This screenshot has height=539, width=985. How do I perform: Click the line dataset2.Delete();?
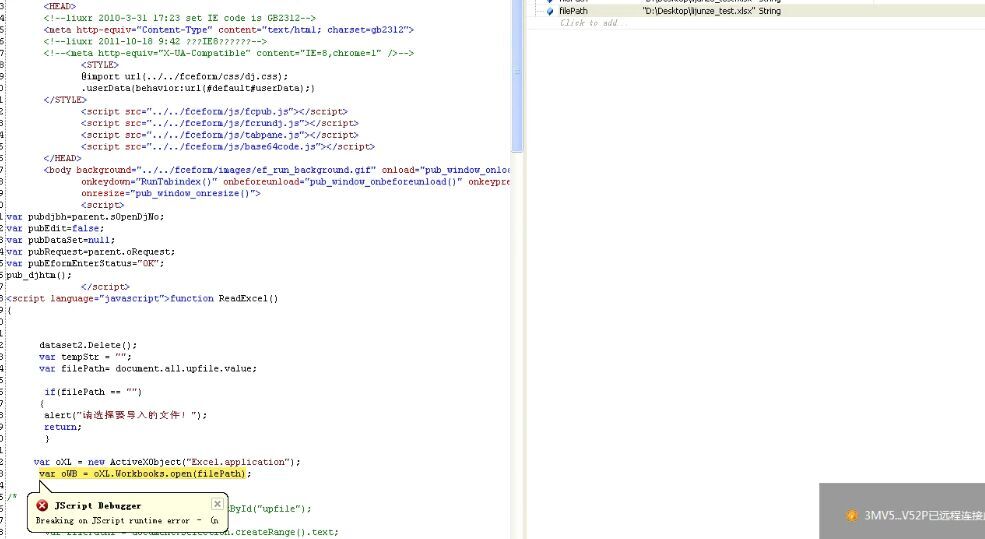click(88, 345)
